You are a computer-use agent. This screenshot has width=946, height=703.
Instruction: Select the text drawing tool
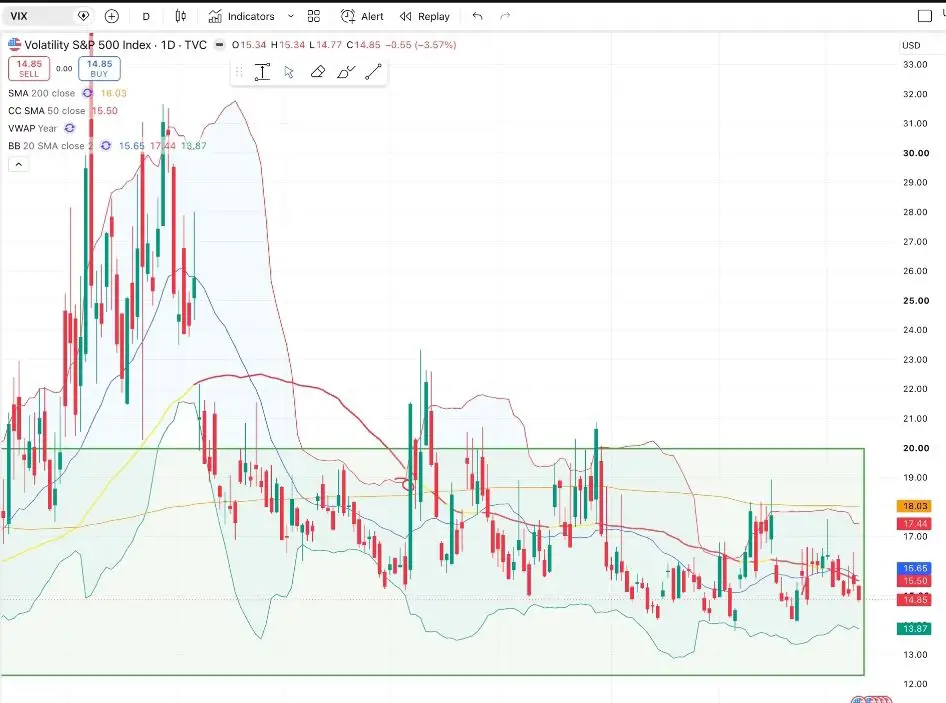click(x=262, y=72)
